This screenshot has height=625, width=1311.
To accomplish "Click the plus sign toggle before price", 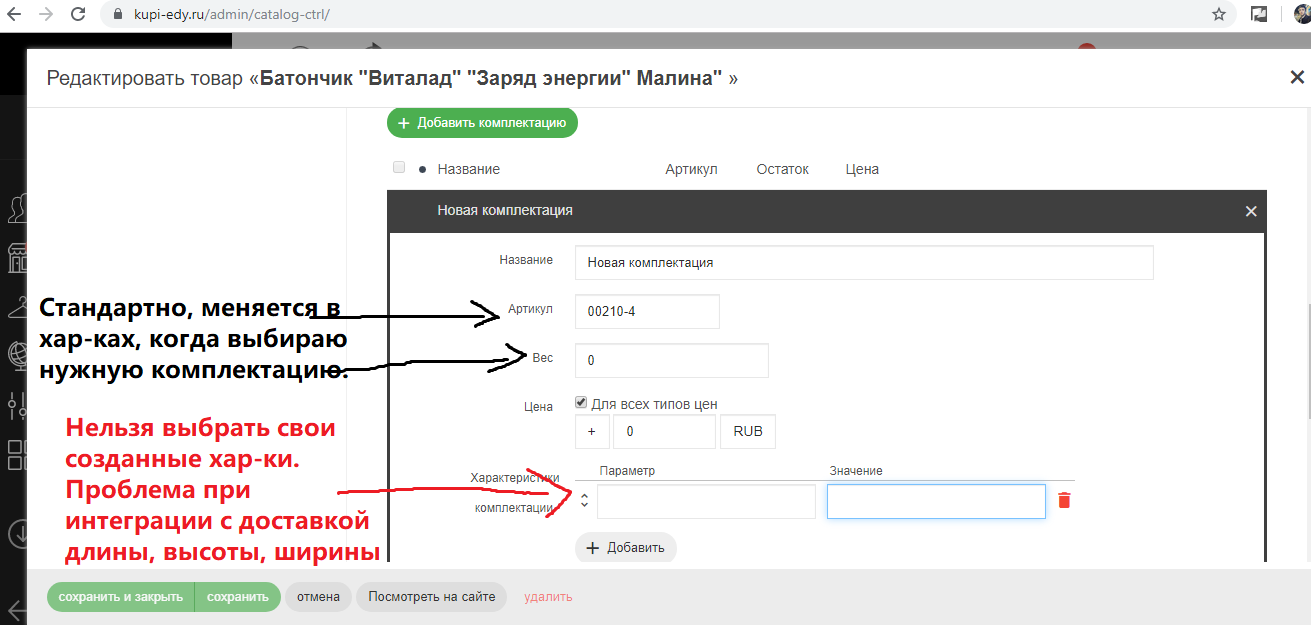I will click(591, 432).
